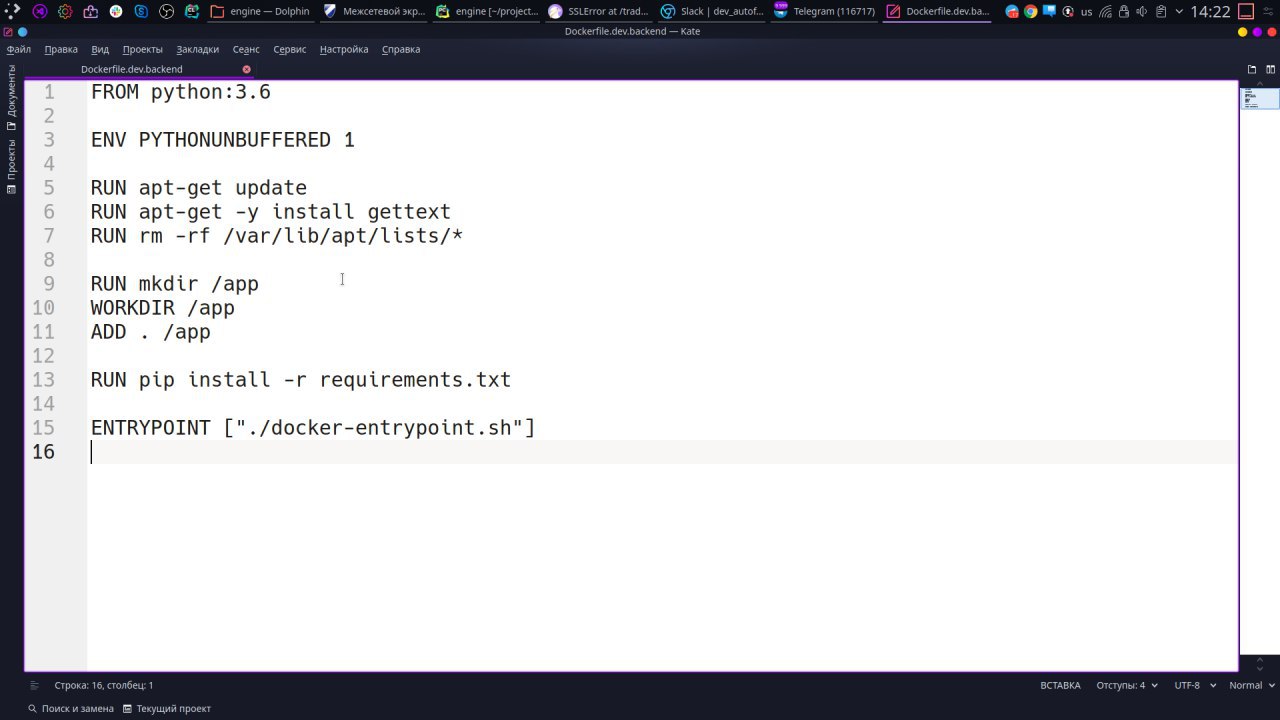
Task: Open the orange settings gear launcher
Action: pyautogui.click(x=65, y=12)
